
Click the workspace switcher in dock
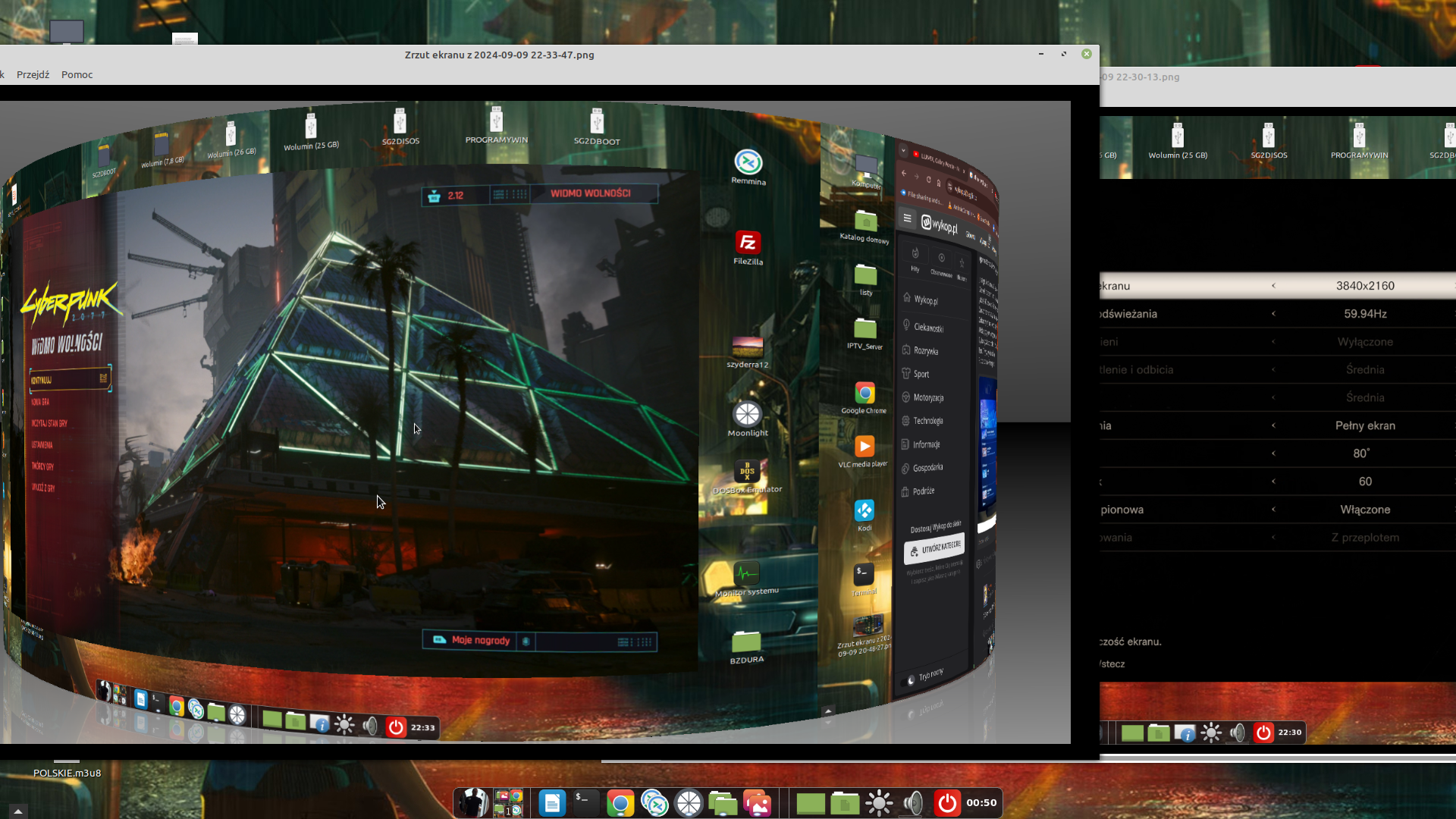click(508, 802)
